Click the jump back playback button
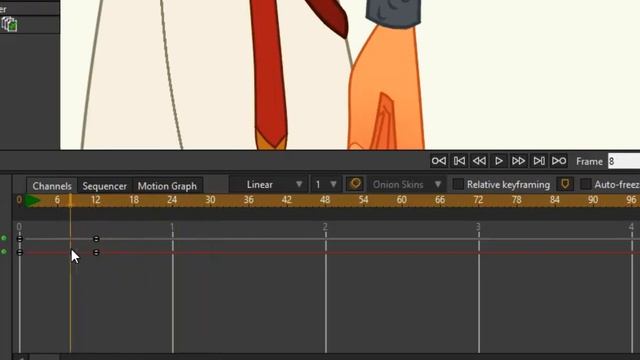This screenshot has width=640, height=360. 479,161
